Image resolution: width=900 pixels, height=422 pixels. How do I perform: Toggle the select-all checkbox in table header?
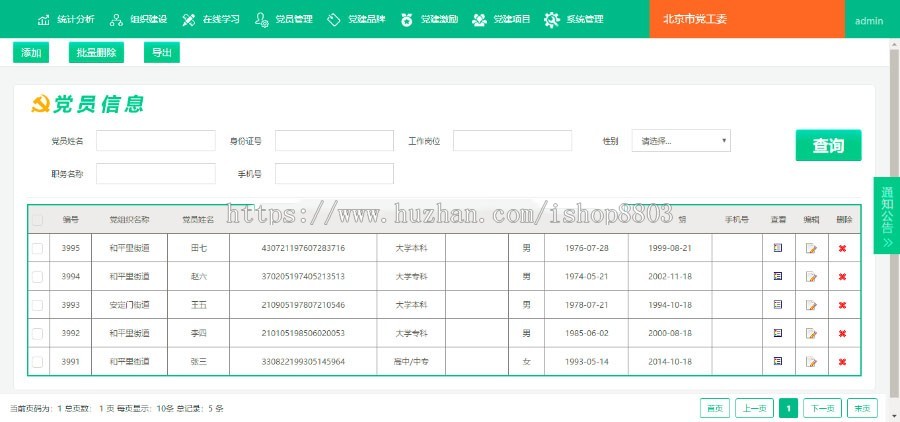click(37, 220)
